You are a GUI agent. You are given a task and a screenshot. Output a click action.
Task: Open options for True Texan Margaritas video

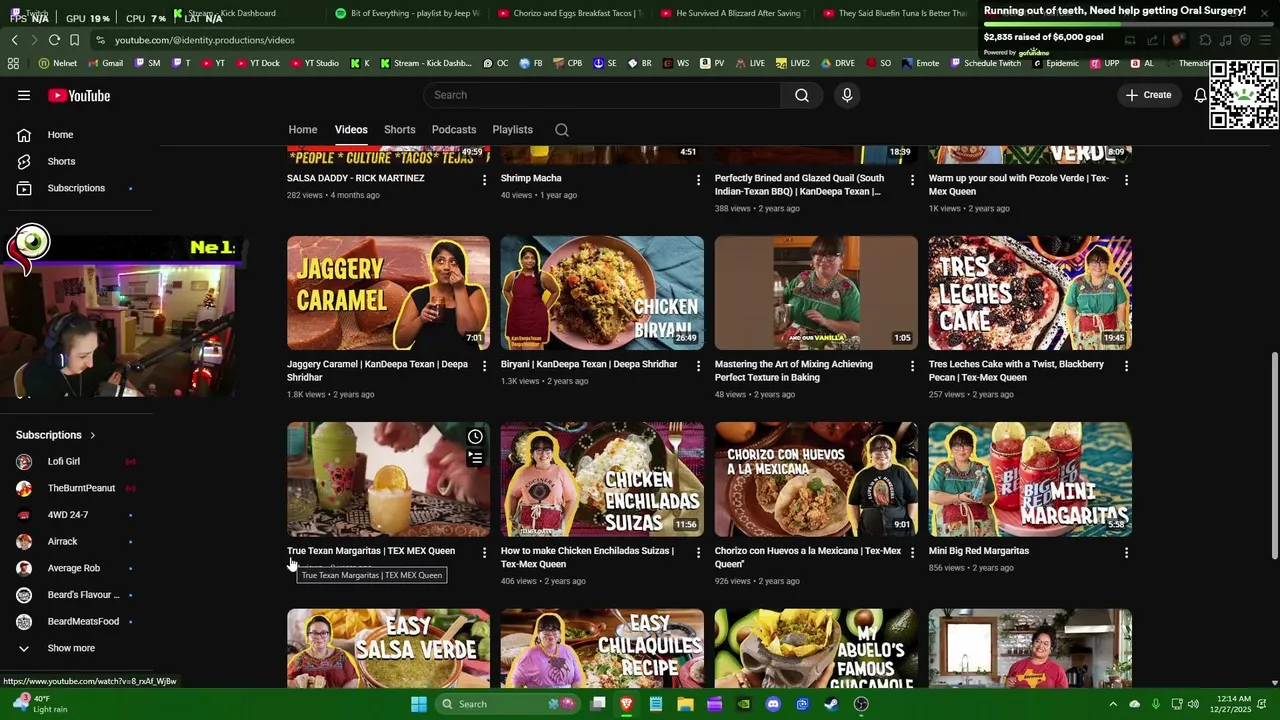(x=484, y=552)
